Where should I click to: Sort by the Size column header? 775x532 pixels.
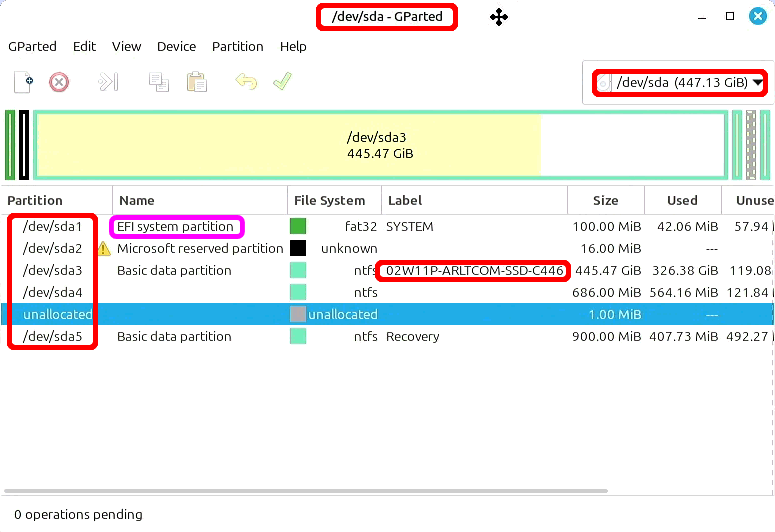click(x=605, y=200)
